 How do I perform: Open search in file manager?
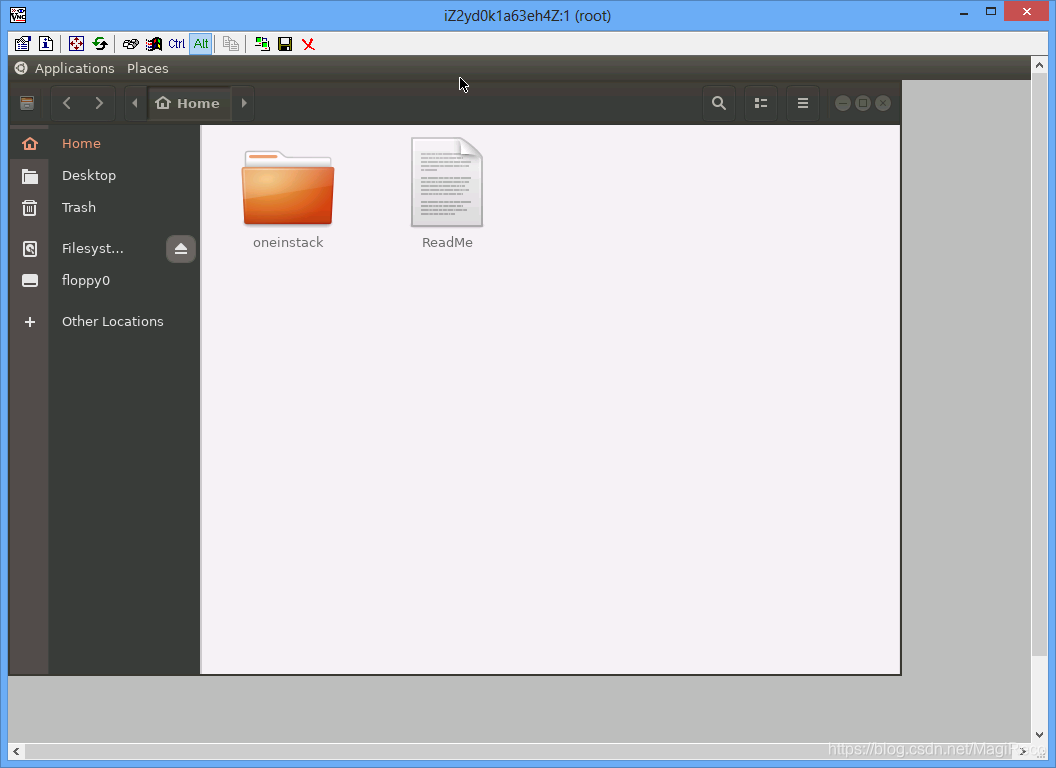pyautogui.click(x=719, y=103)
